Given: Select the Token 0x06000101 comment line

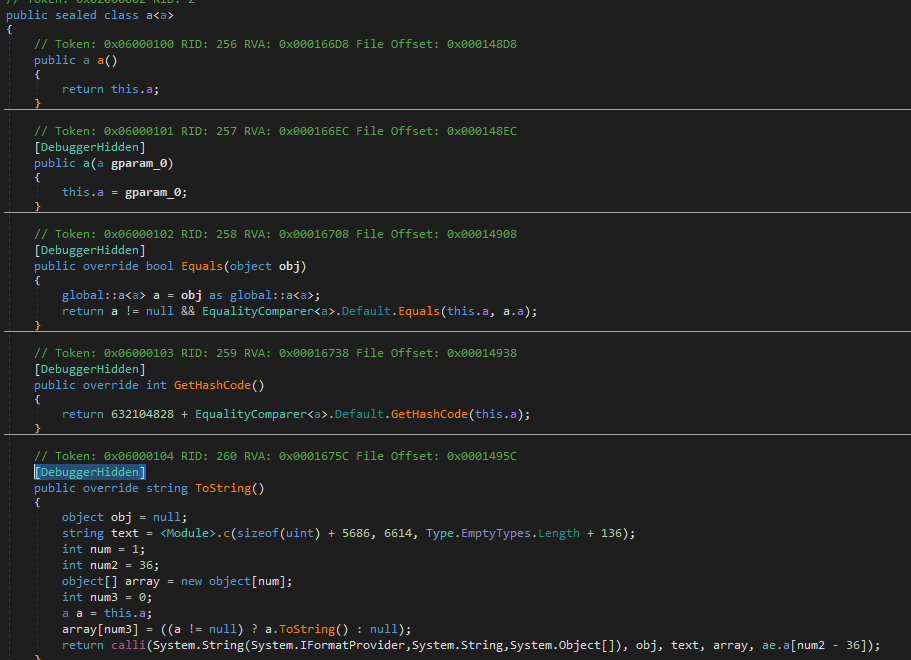Looking at the screenshot, I should pos(275,131).
